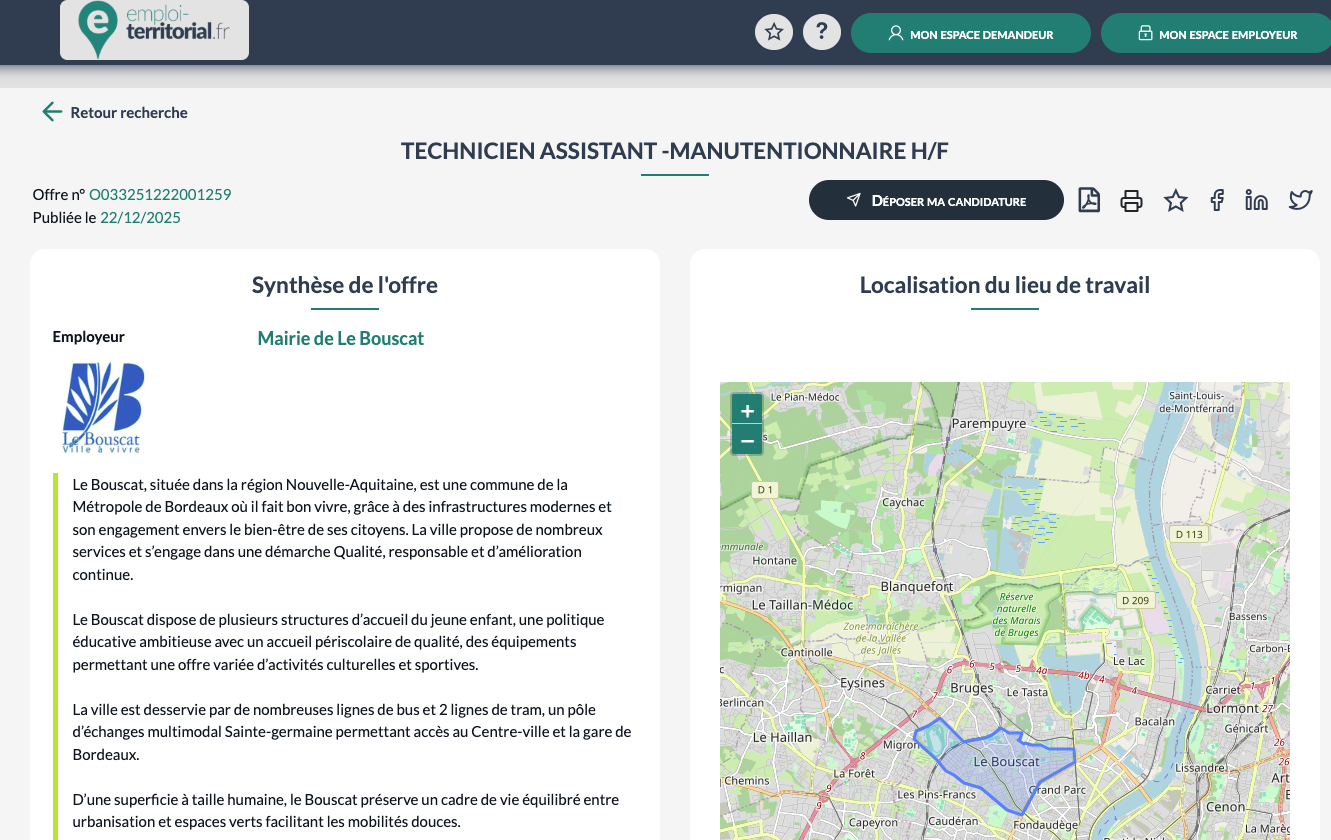
Task: Go back via Retour recherche
Action: [115, 112]
